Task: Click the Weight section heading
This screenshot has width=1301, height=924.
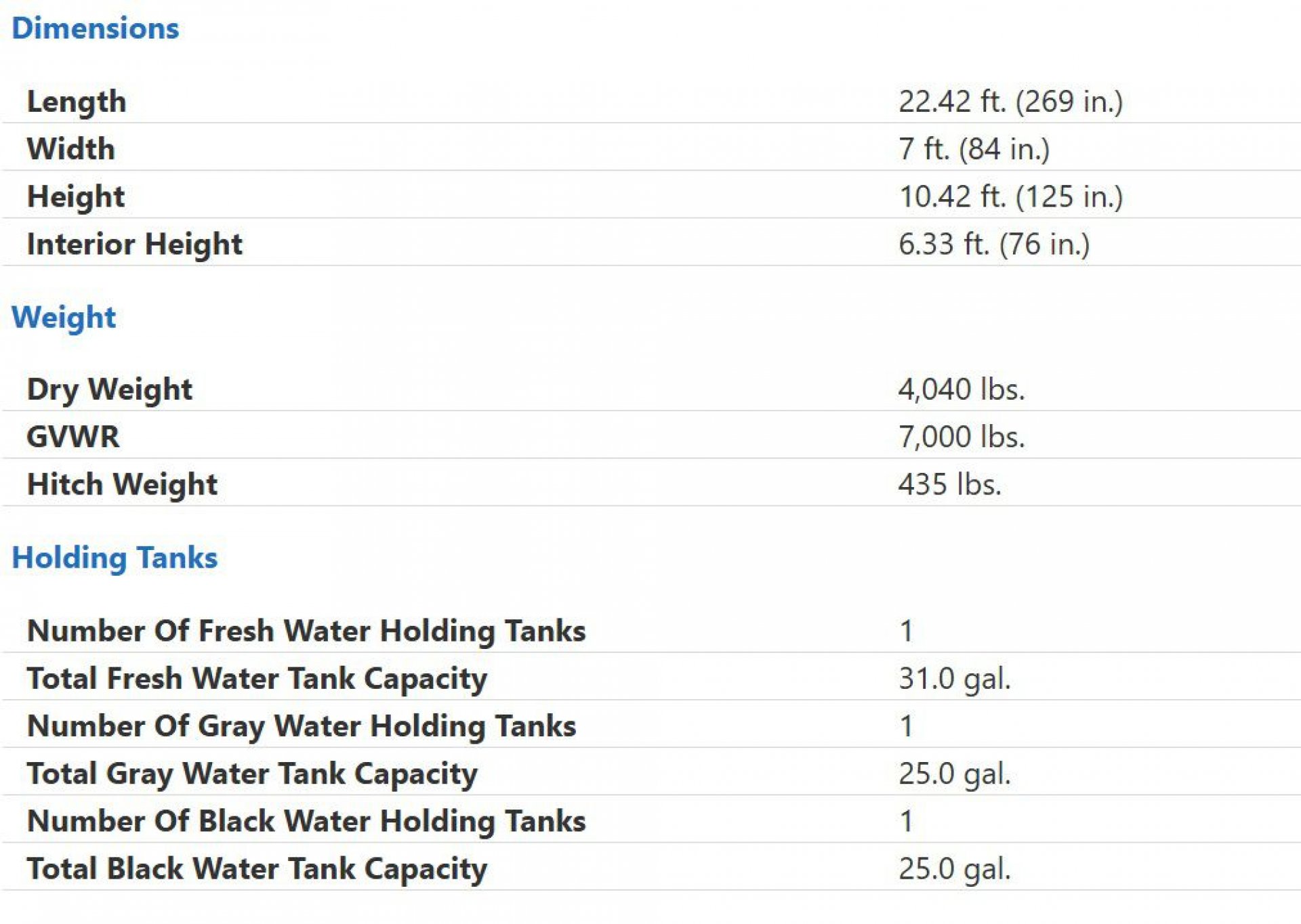Action: [x=64, y=318]
